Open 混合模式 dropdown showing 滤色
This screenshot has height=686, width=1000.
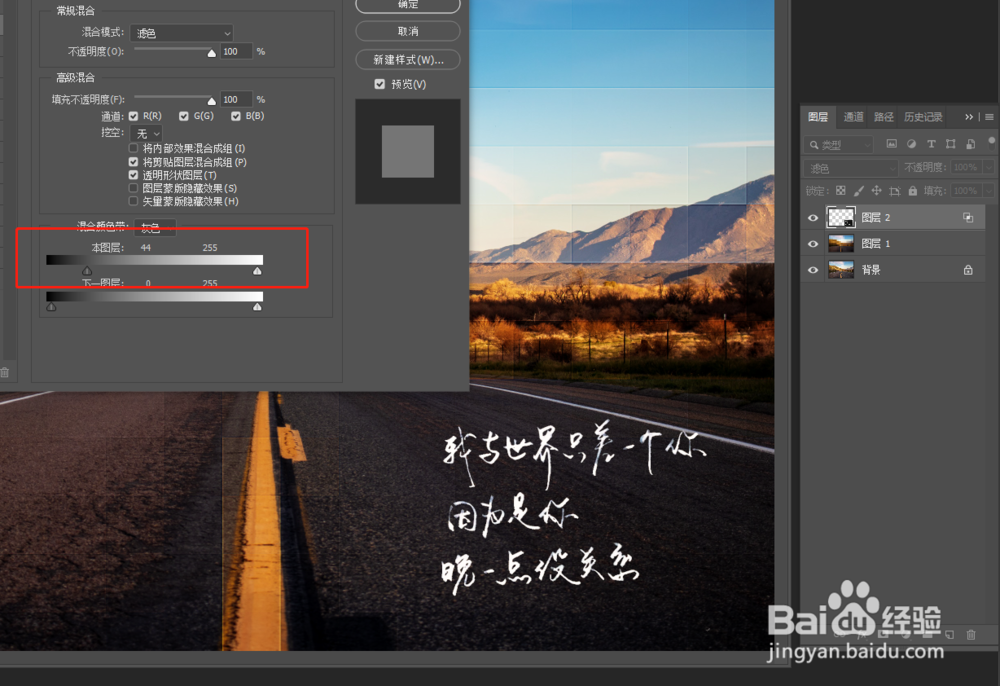[x=182, y=33]
